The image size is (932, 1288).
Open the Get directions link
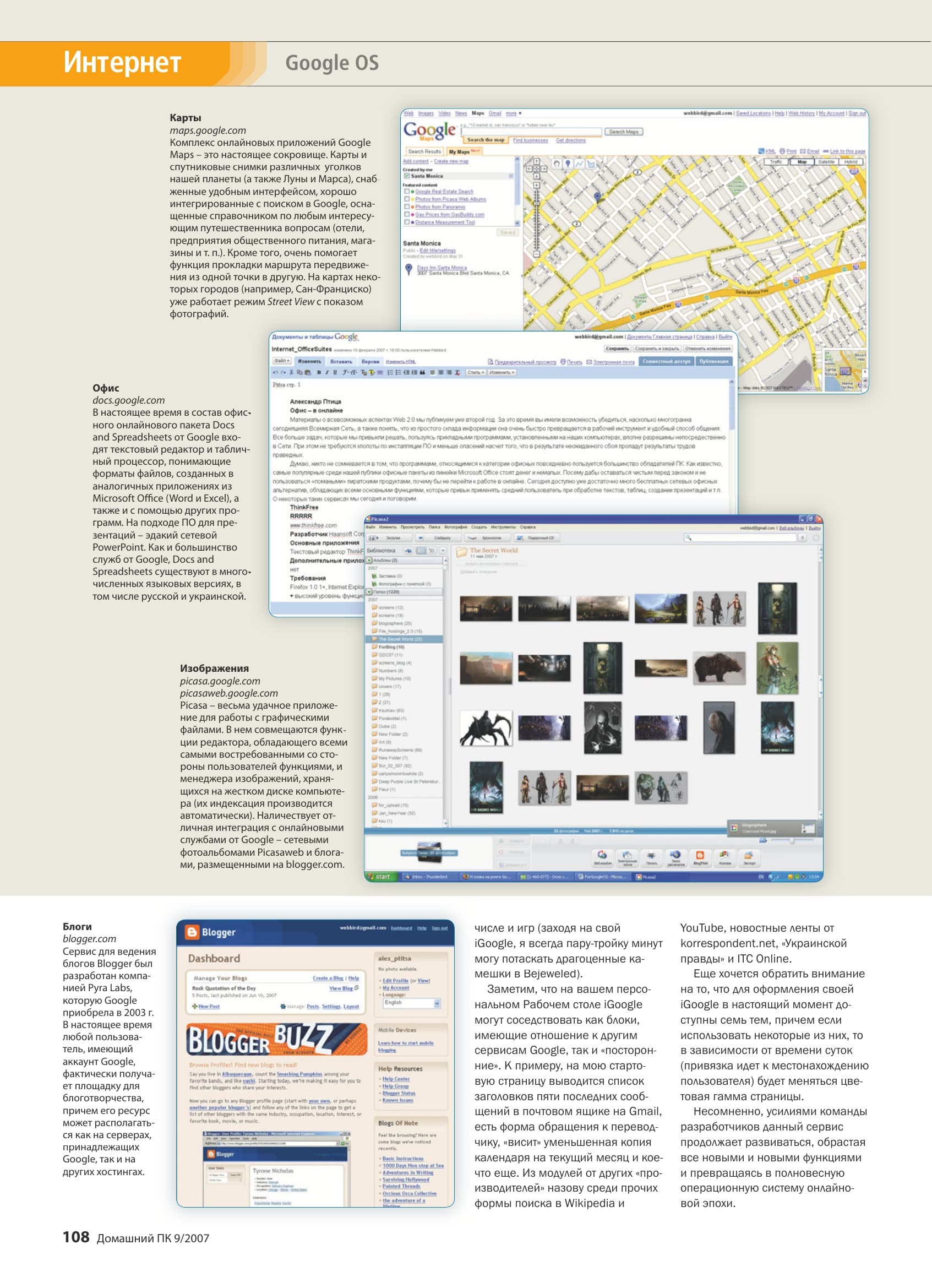coord(570,140)
